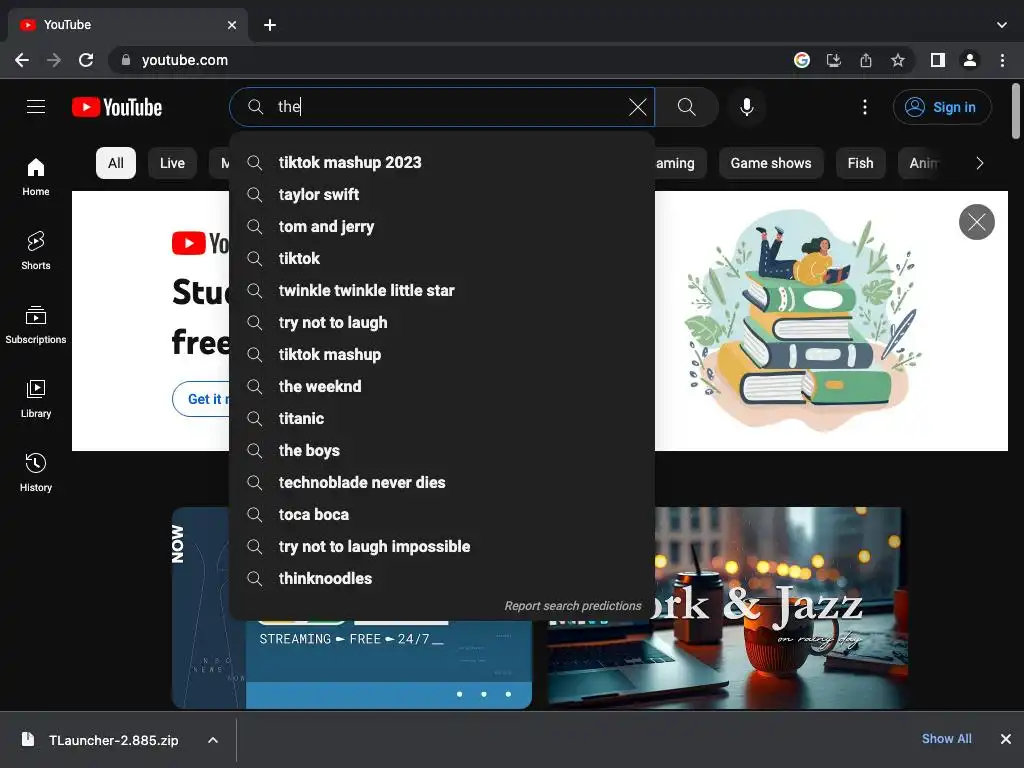Choose suggestion twinkle twinkle little star

click(441, 291)
